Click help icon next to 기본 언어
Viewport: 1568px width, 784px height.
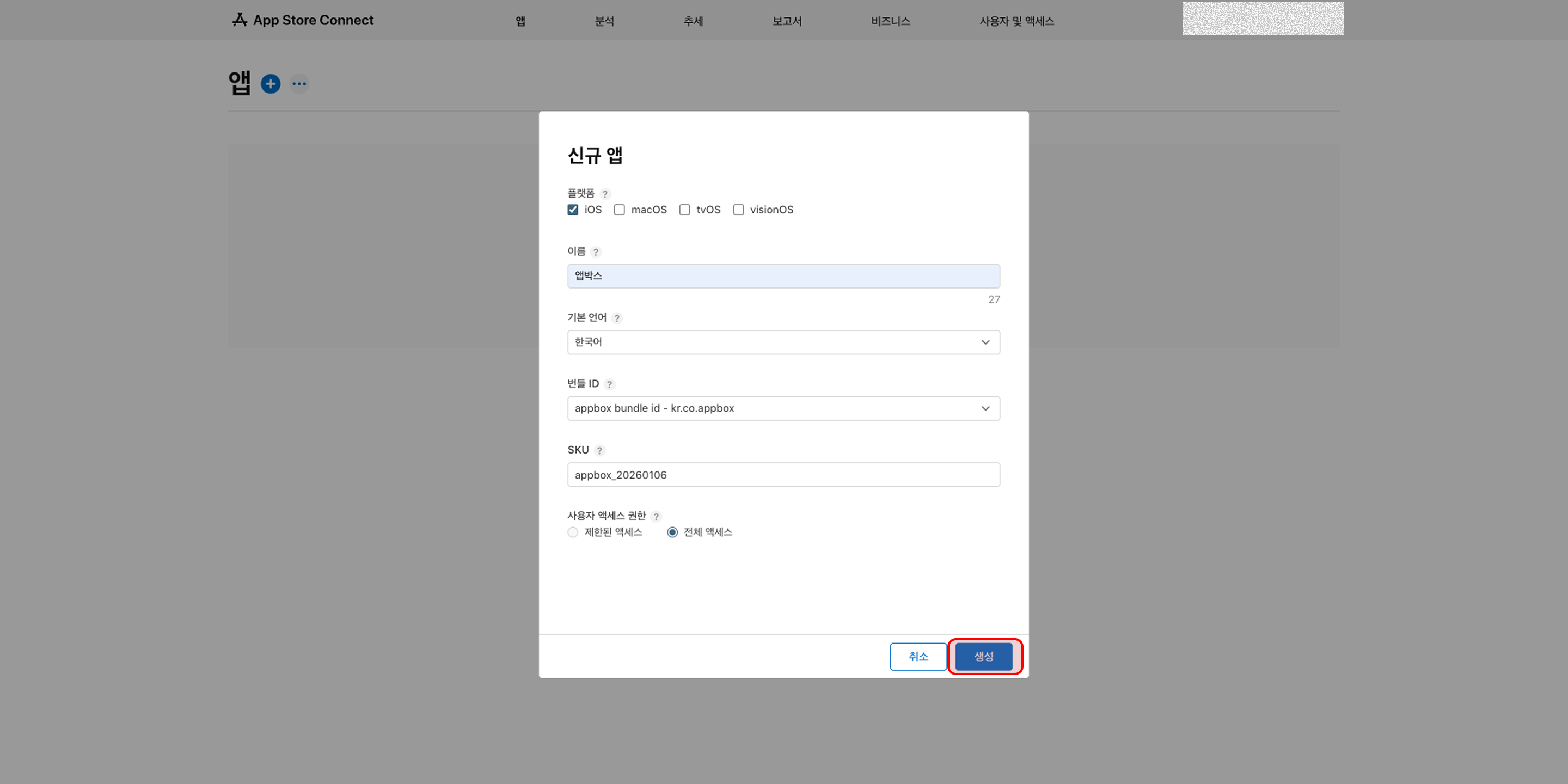click(617, 318)
